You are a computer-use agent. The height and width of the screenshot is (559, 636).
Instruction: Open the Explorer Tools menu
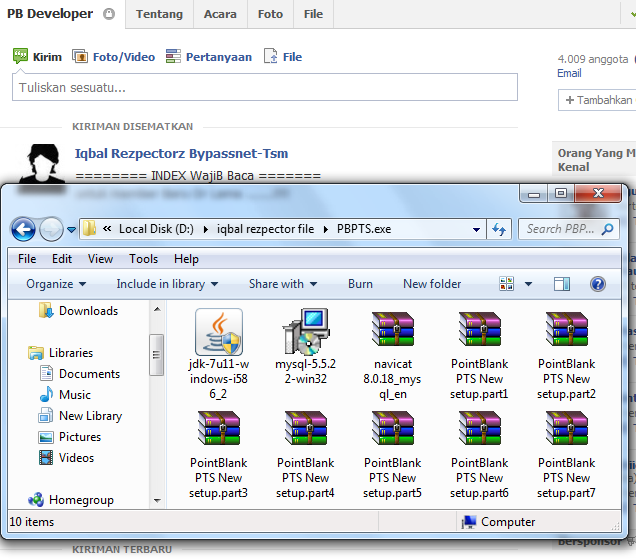[x=143, y=259]
